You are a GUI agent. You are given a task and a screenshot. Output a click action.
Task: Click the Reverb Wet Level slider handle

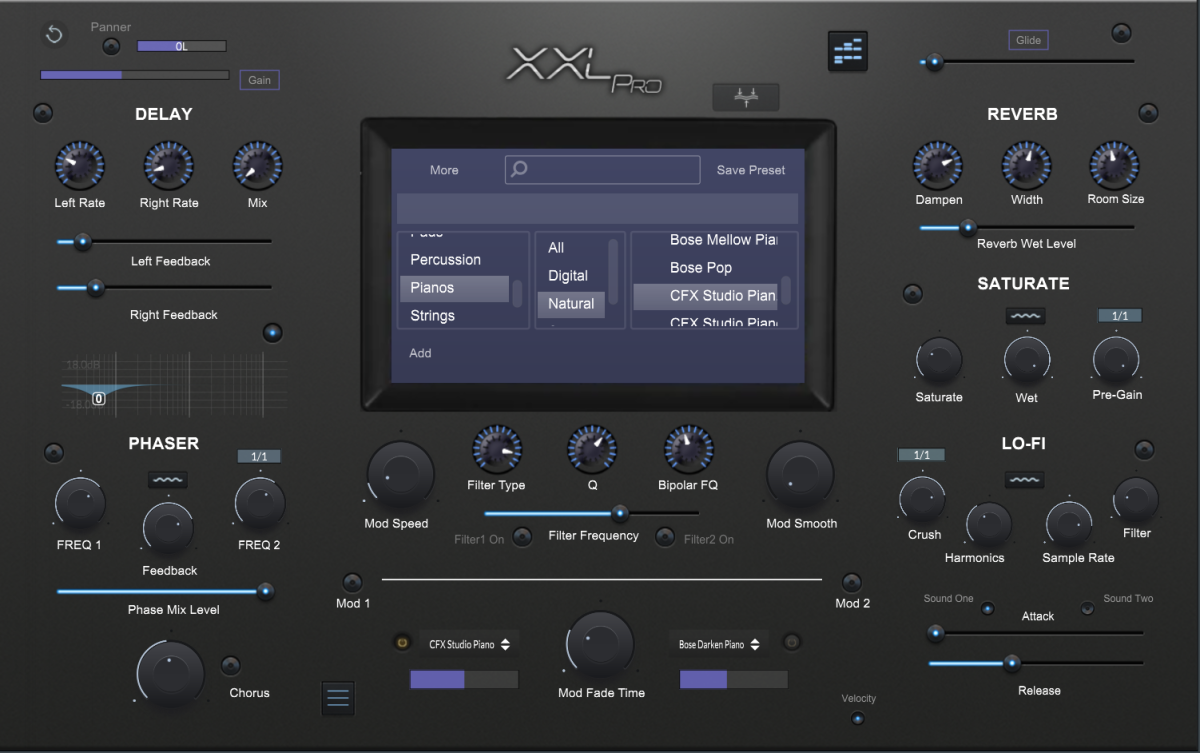(x=967, y=227)
